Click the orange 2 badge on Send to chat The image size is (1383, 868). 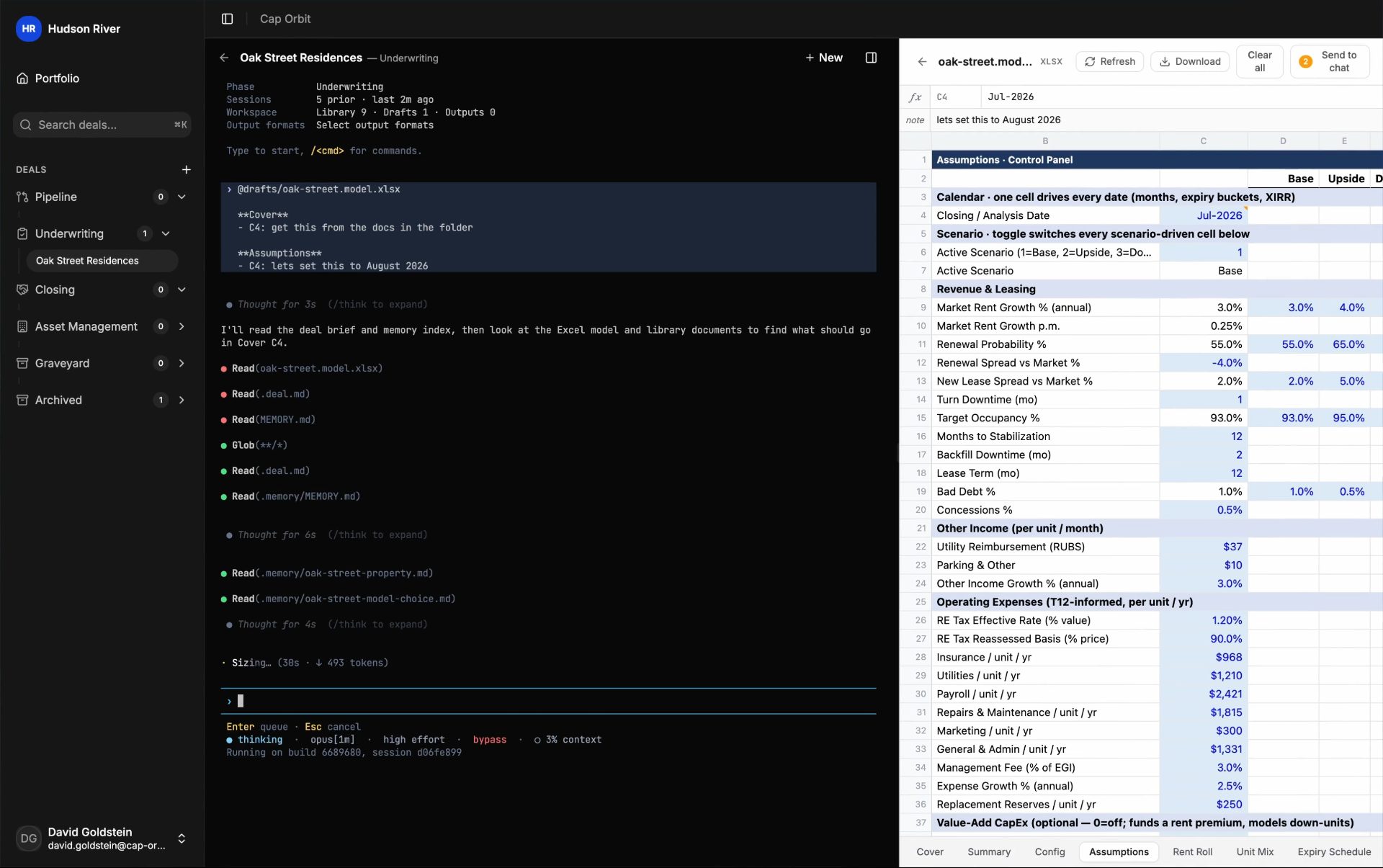pos(1305,61)
